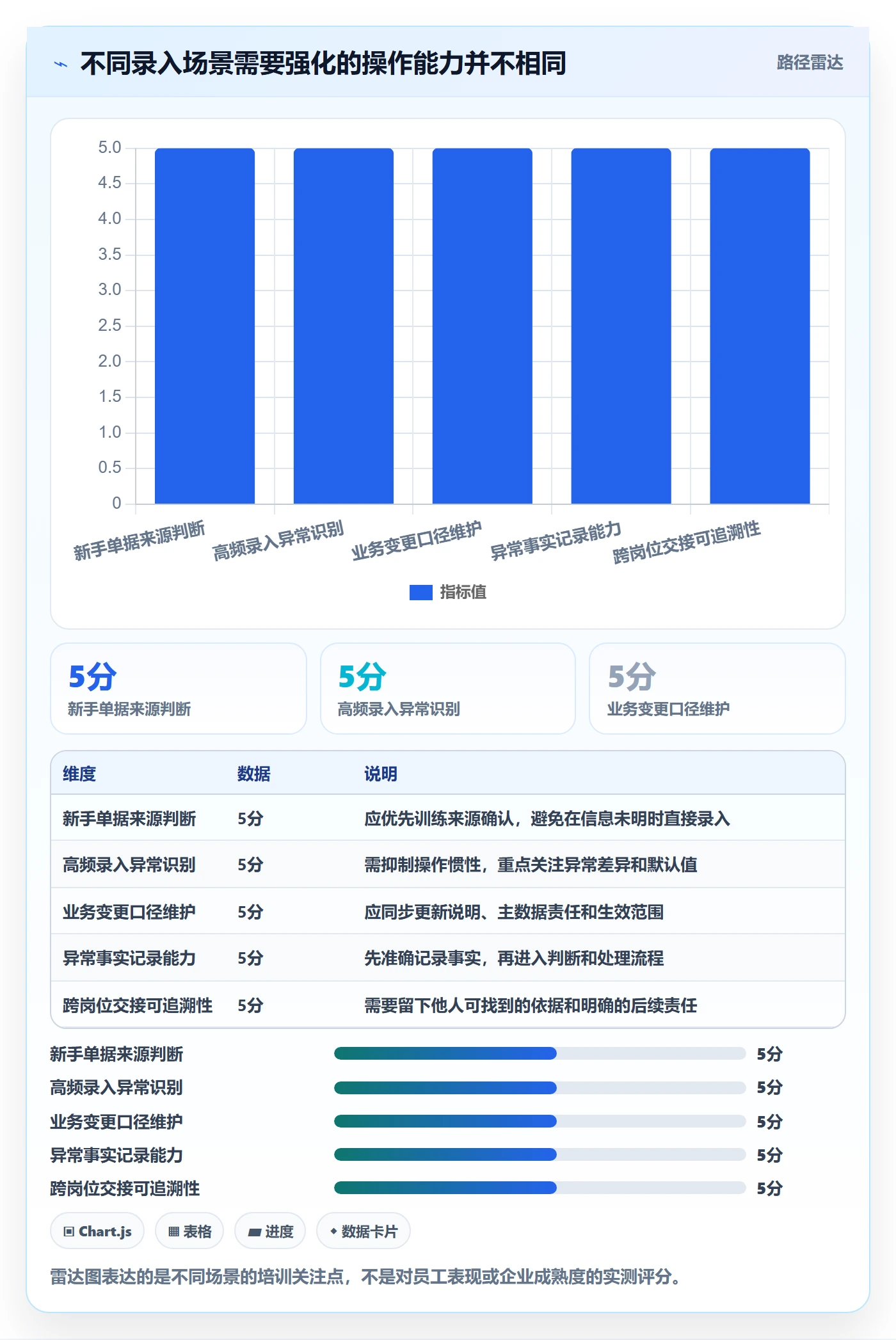This screenshot has width=896, height=1340.
Task: Click the 说明 table column header
Action: click(381, 774)
